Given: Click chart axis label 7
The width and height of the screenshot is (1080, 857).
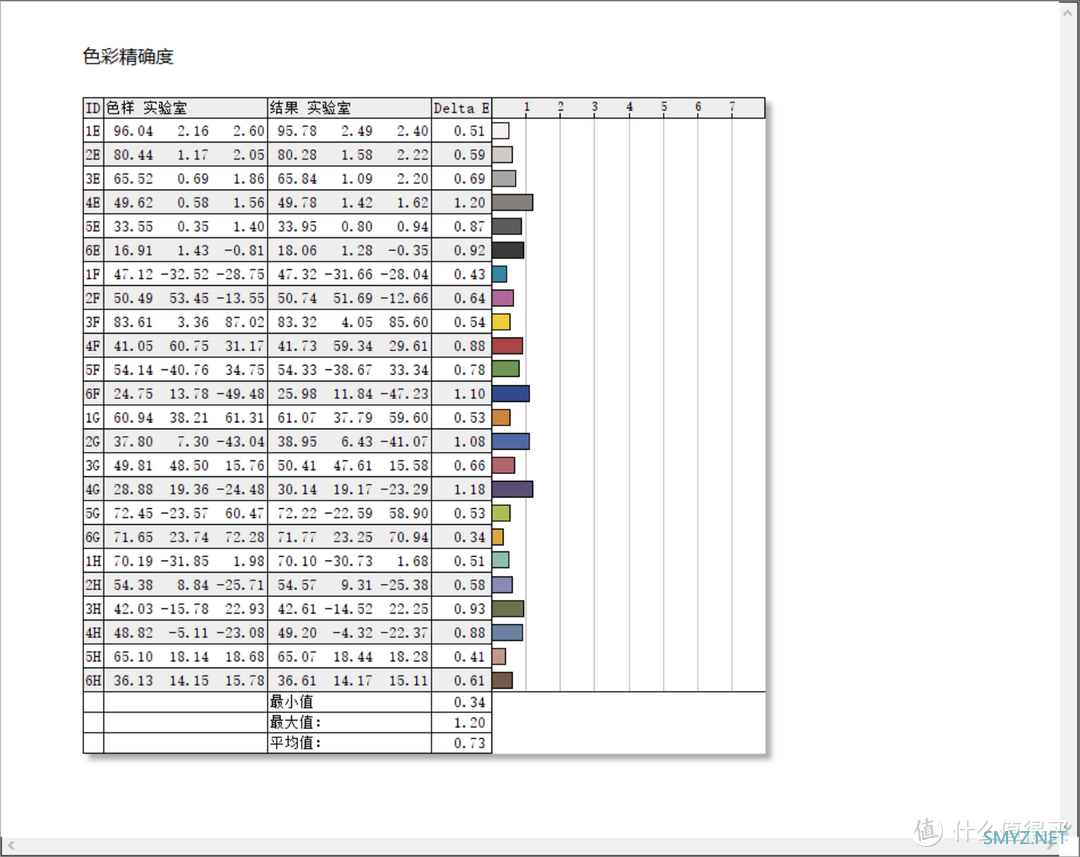Looking at the screenshot, I should point(732,107).
